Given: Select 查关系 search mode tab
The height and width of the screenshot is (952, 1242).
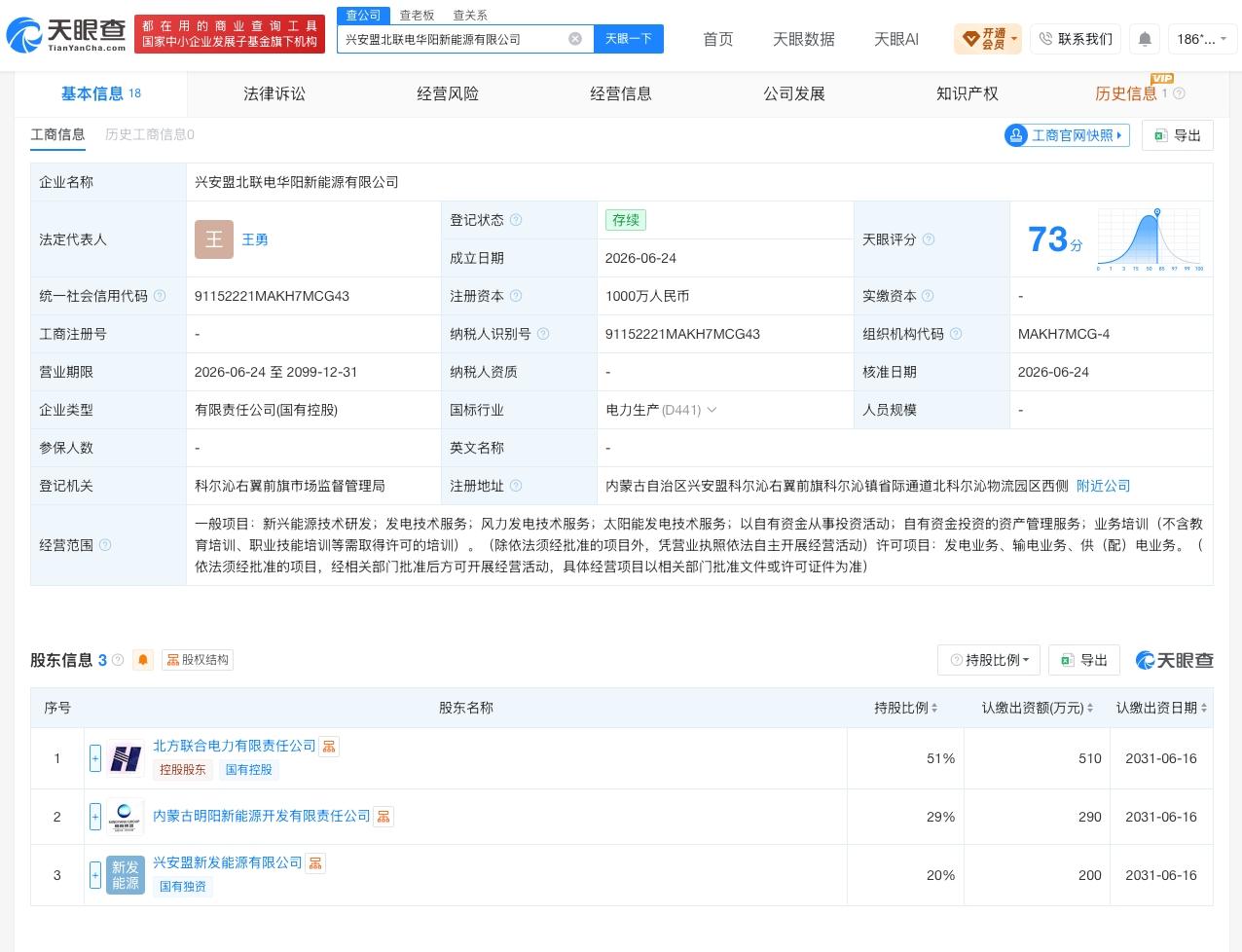Looking at the screenshot, I should pyautogui.click(x=470, y=16).
